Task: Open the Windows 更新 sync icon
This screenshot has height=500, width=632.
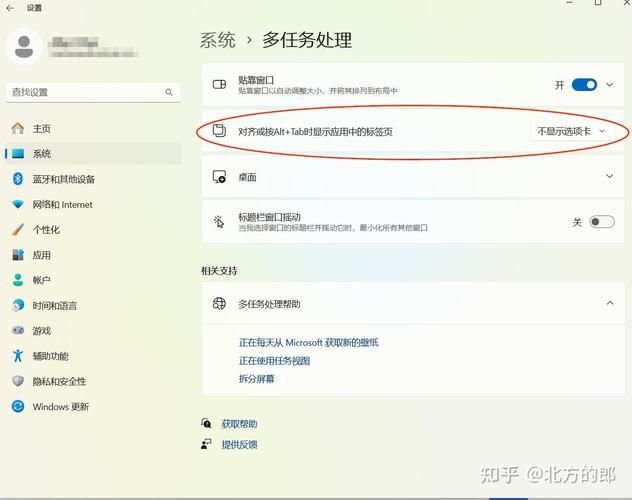Action: 18,406
